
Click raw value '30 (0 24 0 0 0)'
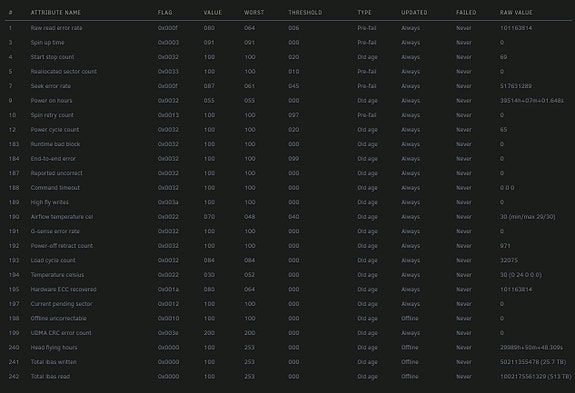pos(521,275)
